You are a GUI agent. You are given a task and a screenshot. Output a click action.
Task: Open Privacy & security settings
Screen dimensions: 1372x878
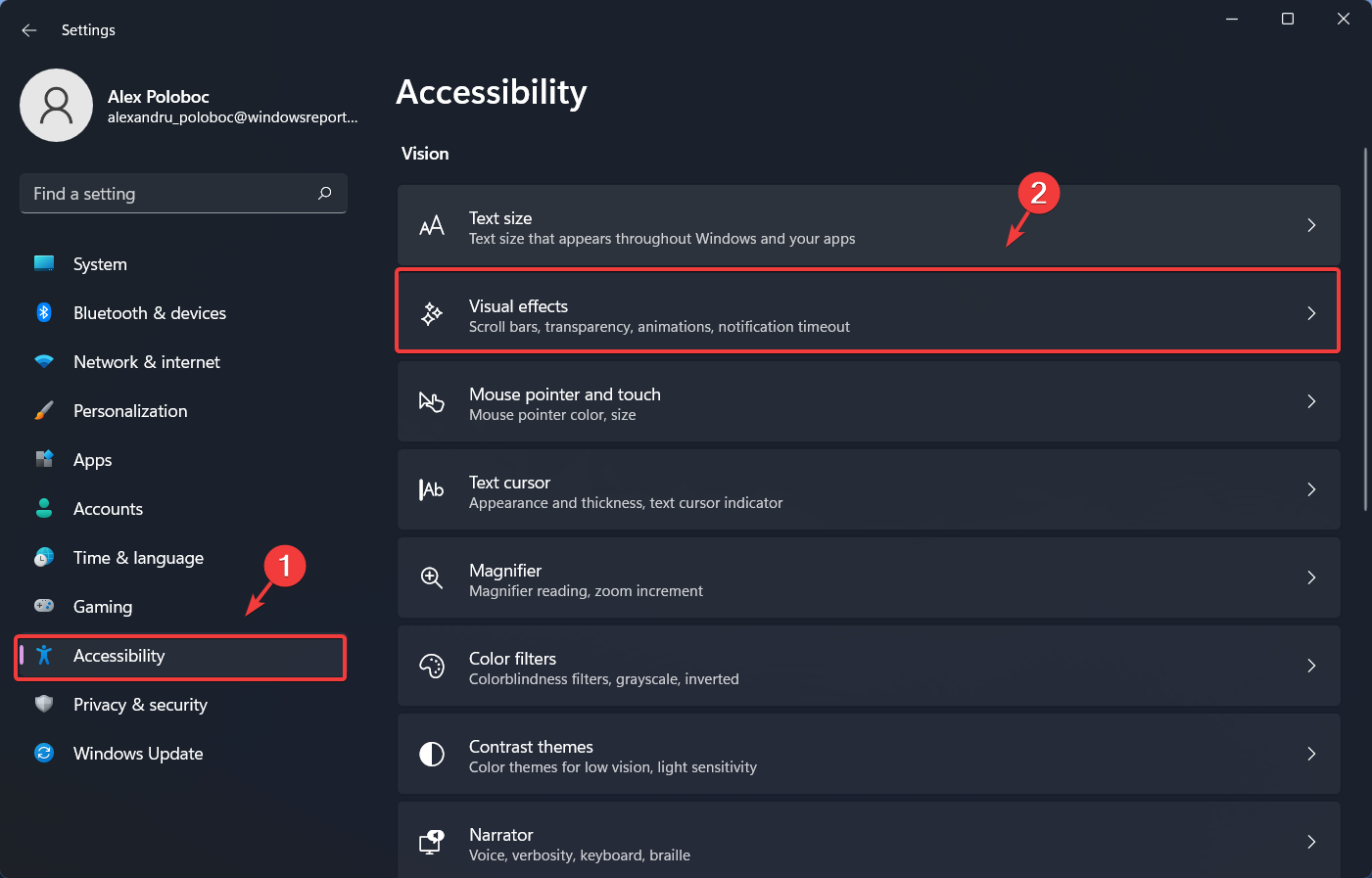(140, 704)
